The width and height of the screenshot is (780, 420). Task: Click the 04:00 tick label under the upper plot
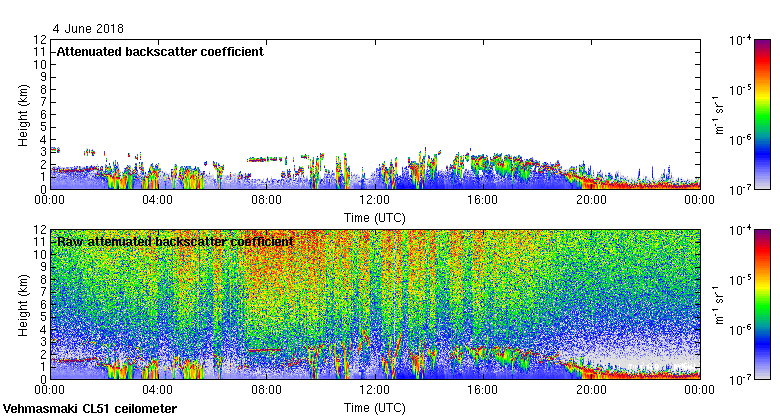point(158,200)
